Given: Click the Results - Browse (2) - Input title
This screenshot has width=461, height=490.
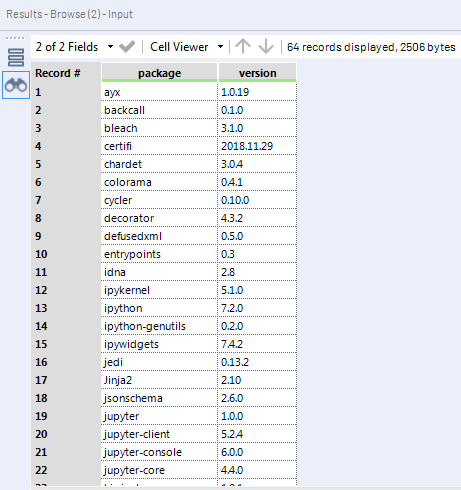Looking at the screenshot, I should click(x=69, y=14).
